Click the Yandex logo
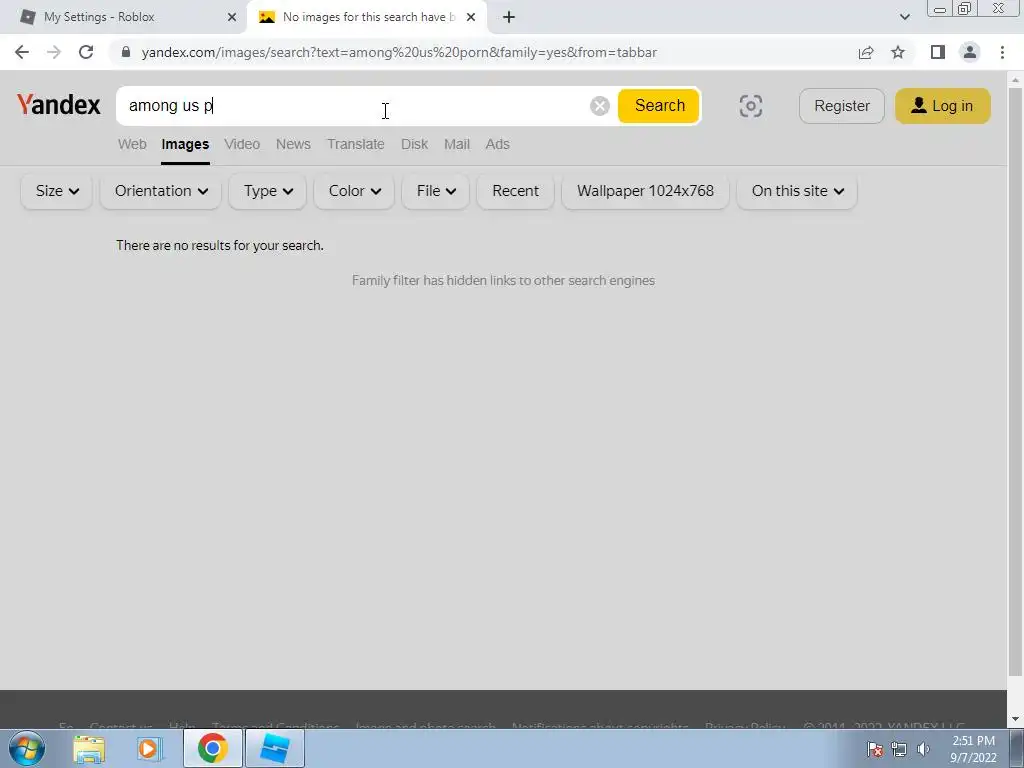Image resolution: width=1024 pixels, height=768 pixels. 59,104
